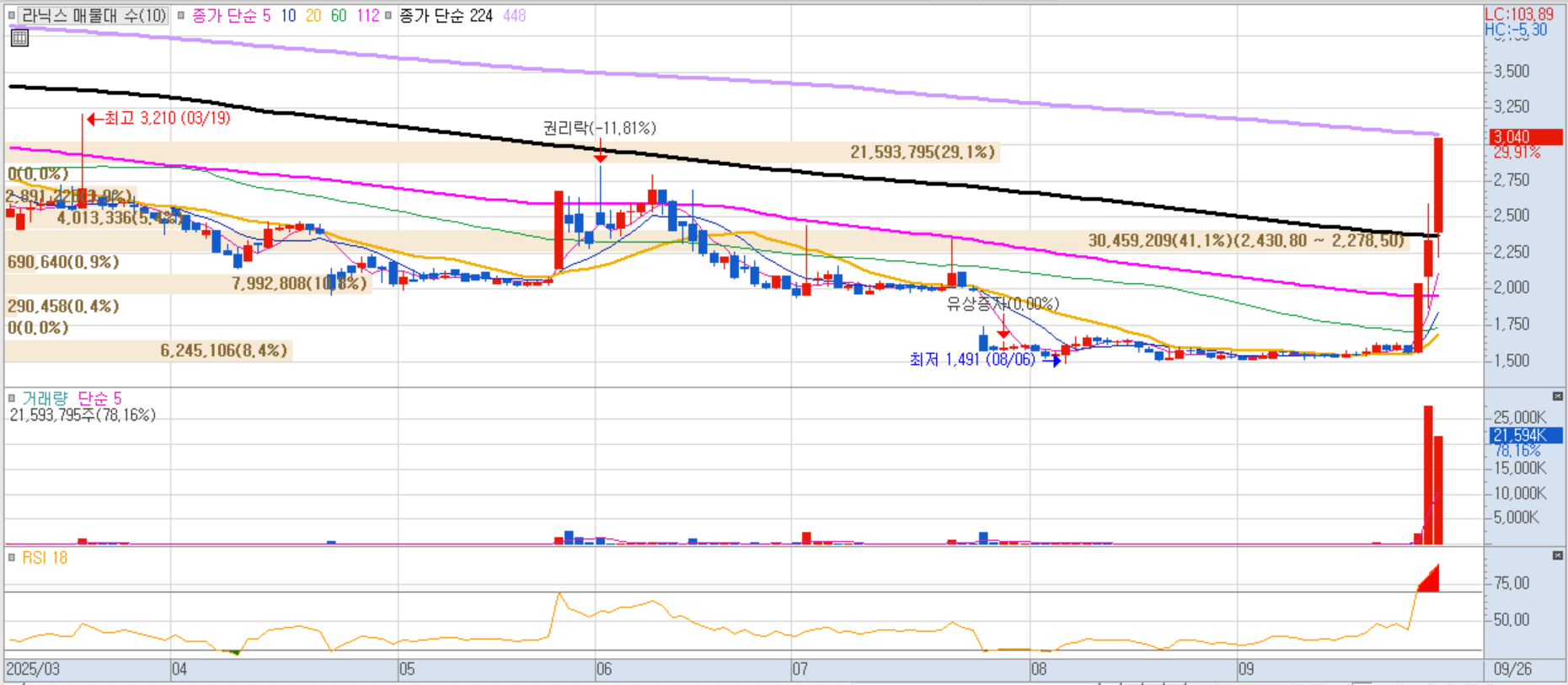Click the 3,500 price axis label
1568x685 pixels.
[x=1512, y=71]
